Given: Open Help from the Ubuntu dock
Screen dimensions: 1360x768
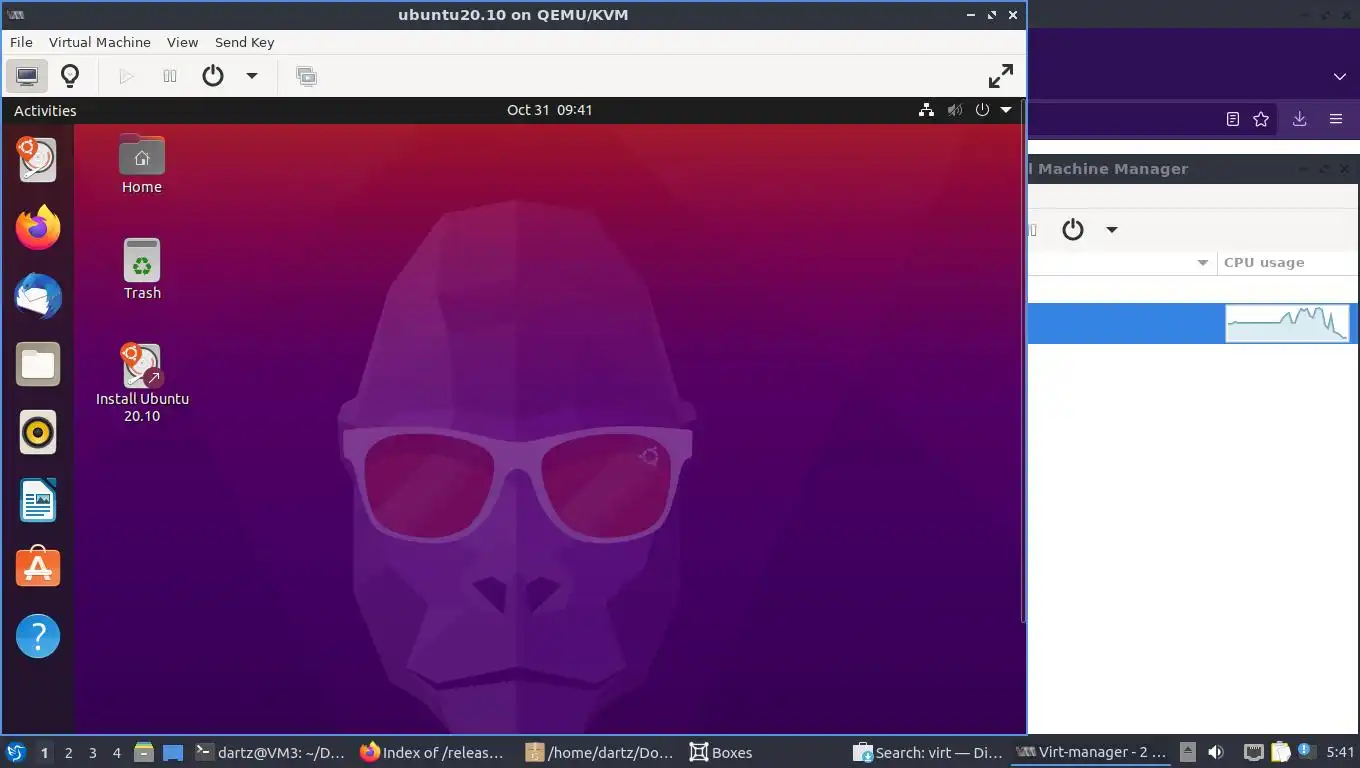Looking at the screenshot, I should pyautogui.click(x=38, y=636).
